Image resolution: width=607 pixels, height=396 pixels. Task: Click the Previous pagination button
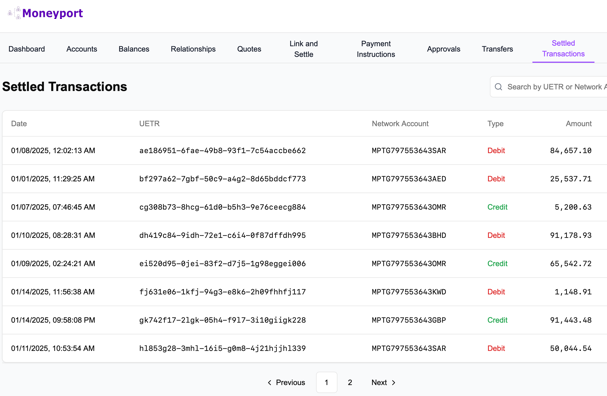pyautogui.click(x=286, y=382)
